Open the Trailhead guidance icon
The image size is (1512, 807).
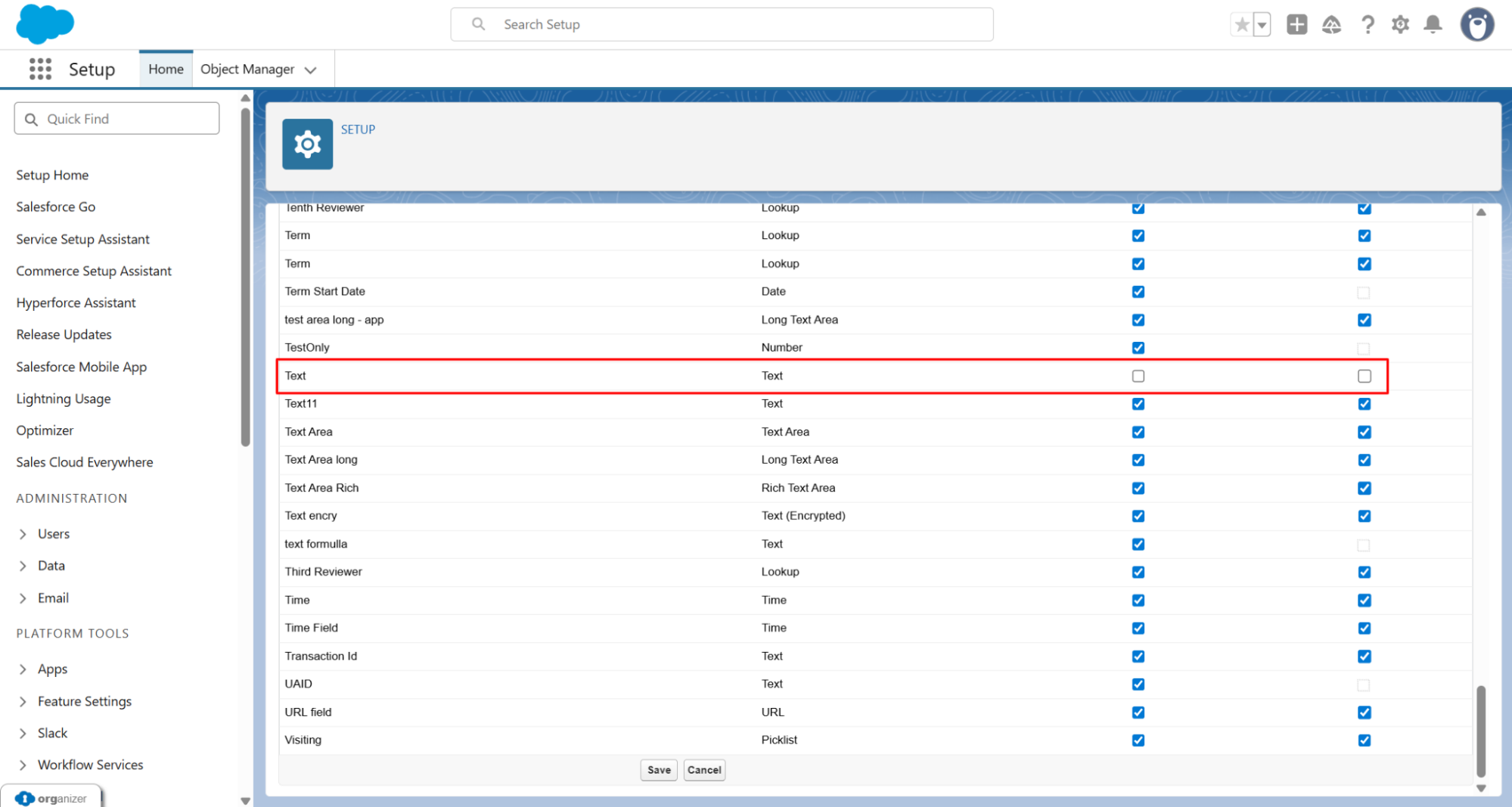point(1331,25)
